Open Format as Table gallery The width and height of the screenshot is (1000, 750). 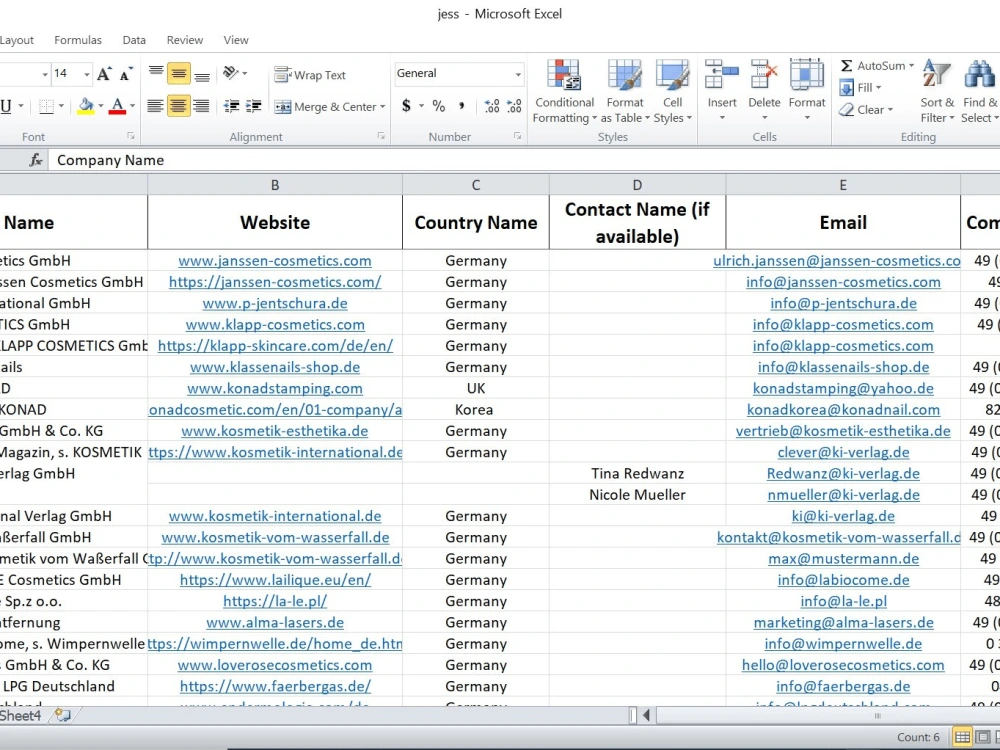coord(624,91)
